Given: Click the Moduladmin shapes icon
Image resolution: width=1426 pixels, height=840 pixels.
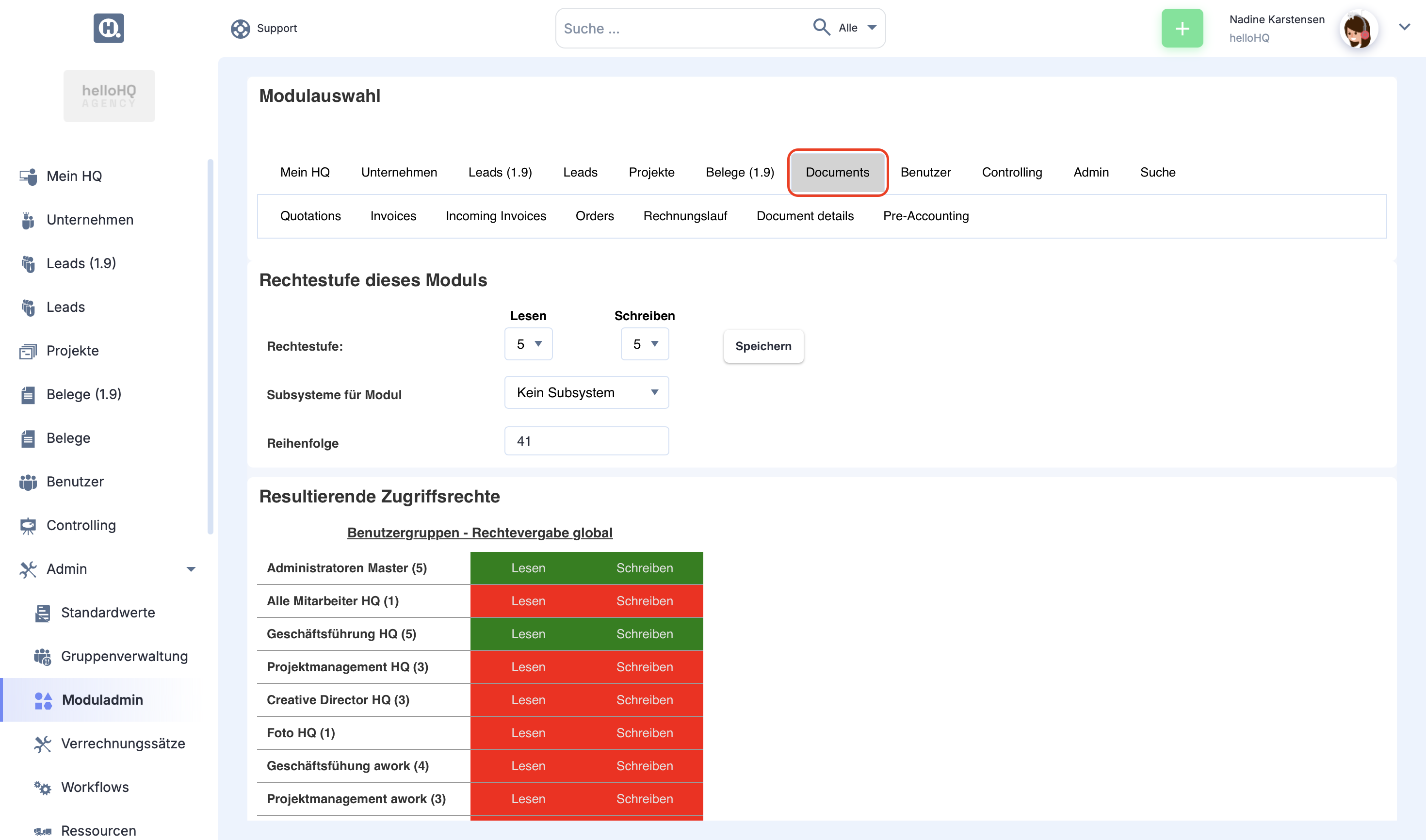Looking at the screenshot, I should point(43,700).
